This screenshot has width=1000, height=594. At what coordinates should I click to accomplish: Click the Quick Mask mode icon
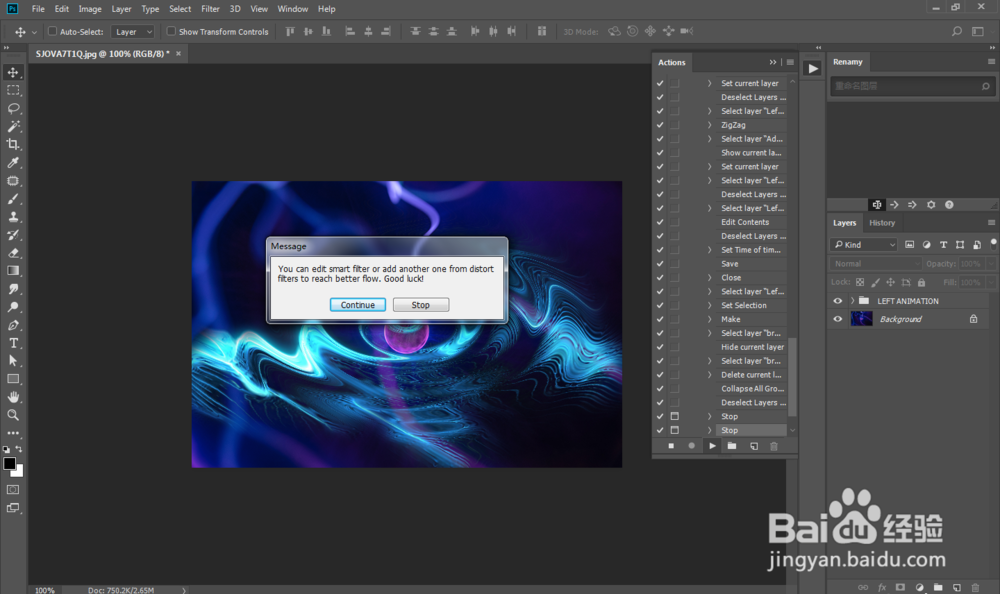13,489
